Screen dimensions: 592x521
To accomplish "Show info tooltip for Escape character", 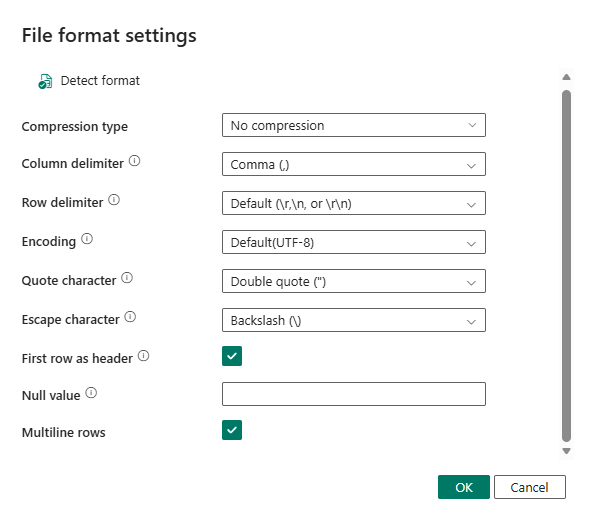I will click(130, 317).
